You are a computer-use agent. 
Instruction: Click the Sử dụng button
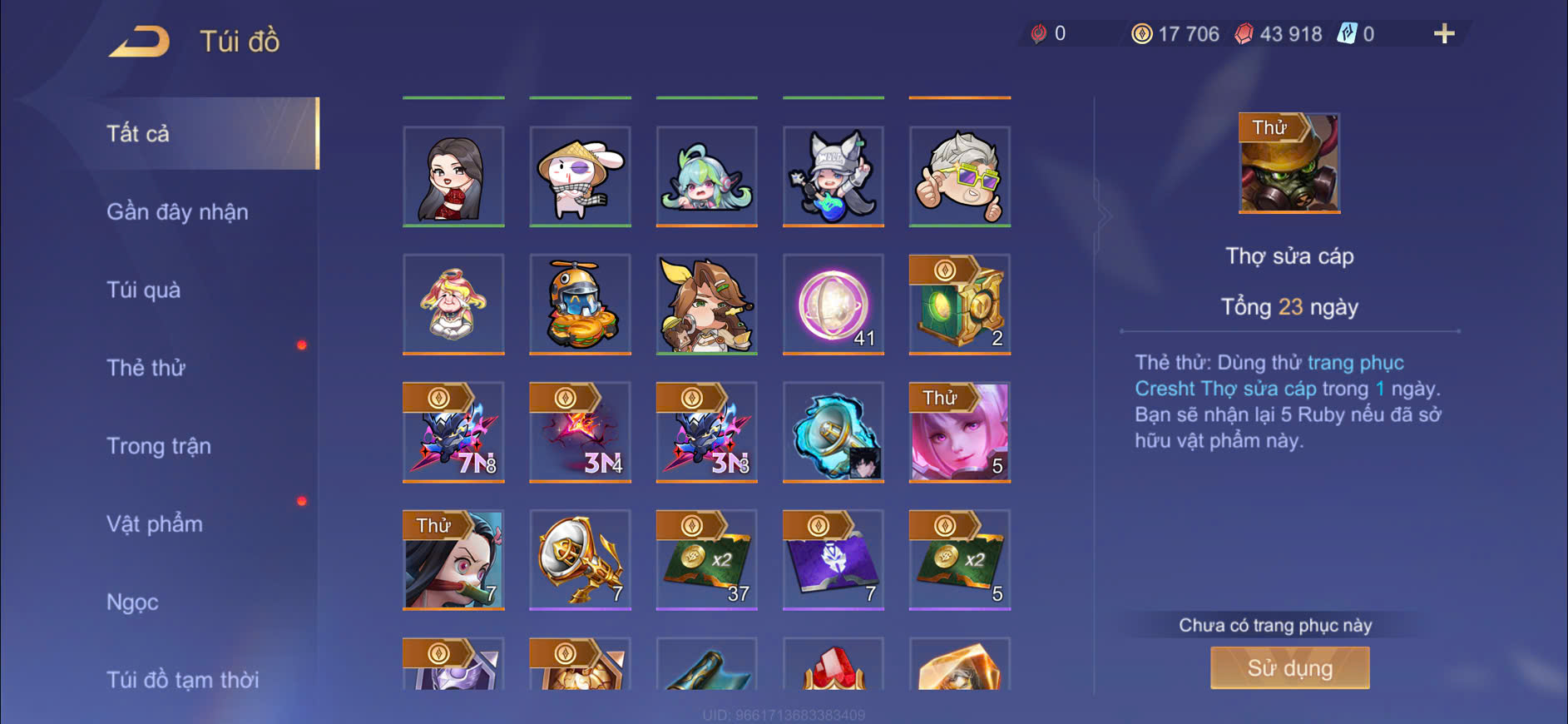[x=1289, y=667]
